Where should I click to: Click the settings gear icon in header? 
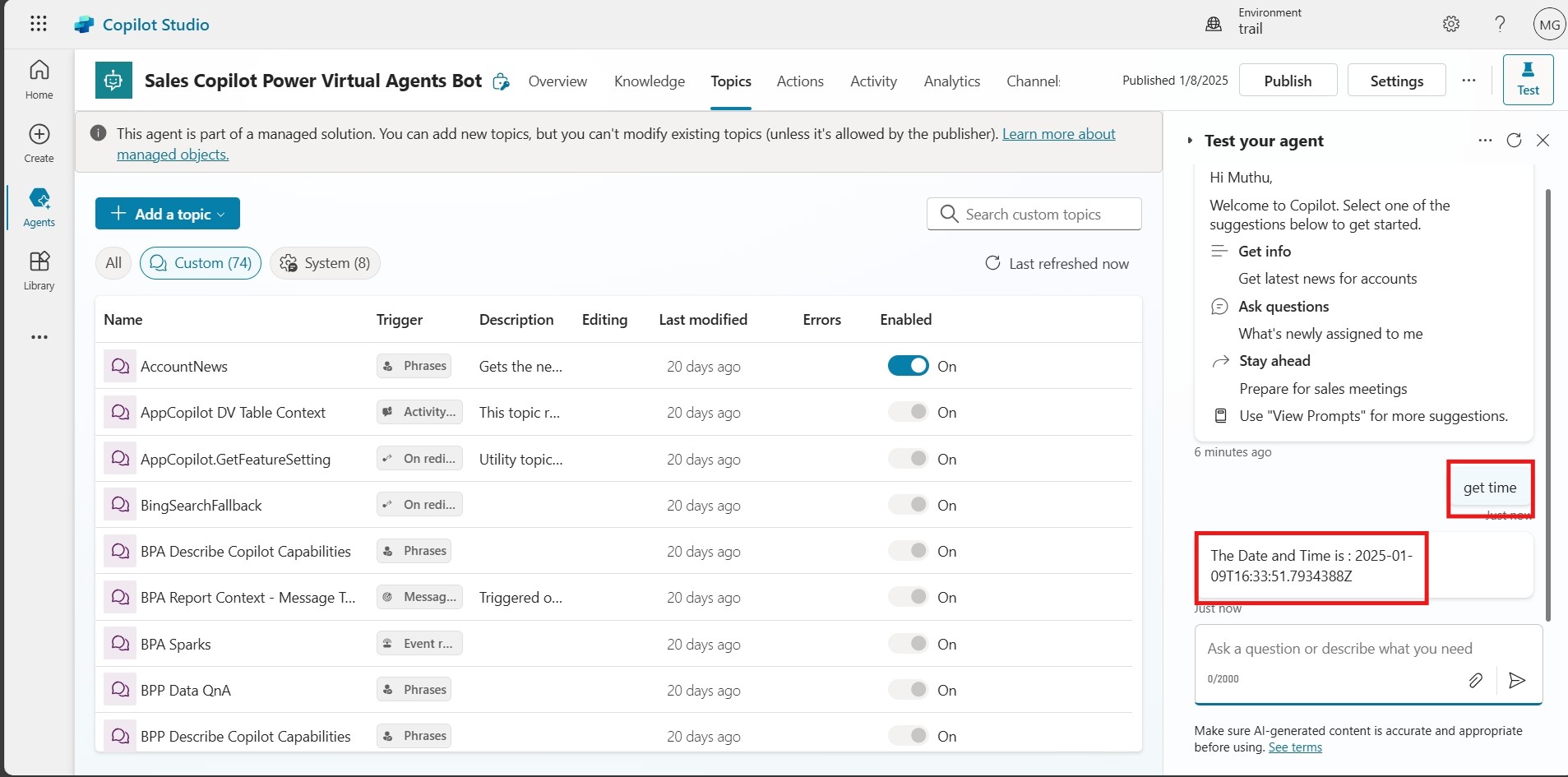click(x=1451, y=24)
